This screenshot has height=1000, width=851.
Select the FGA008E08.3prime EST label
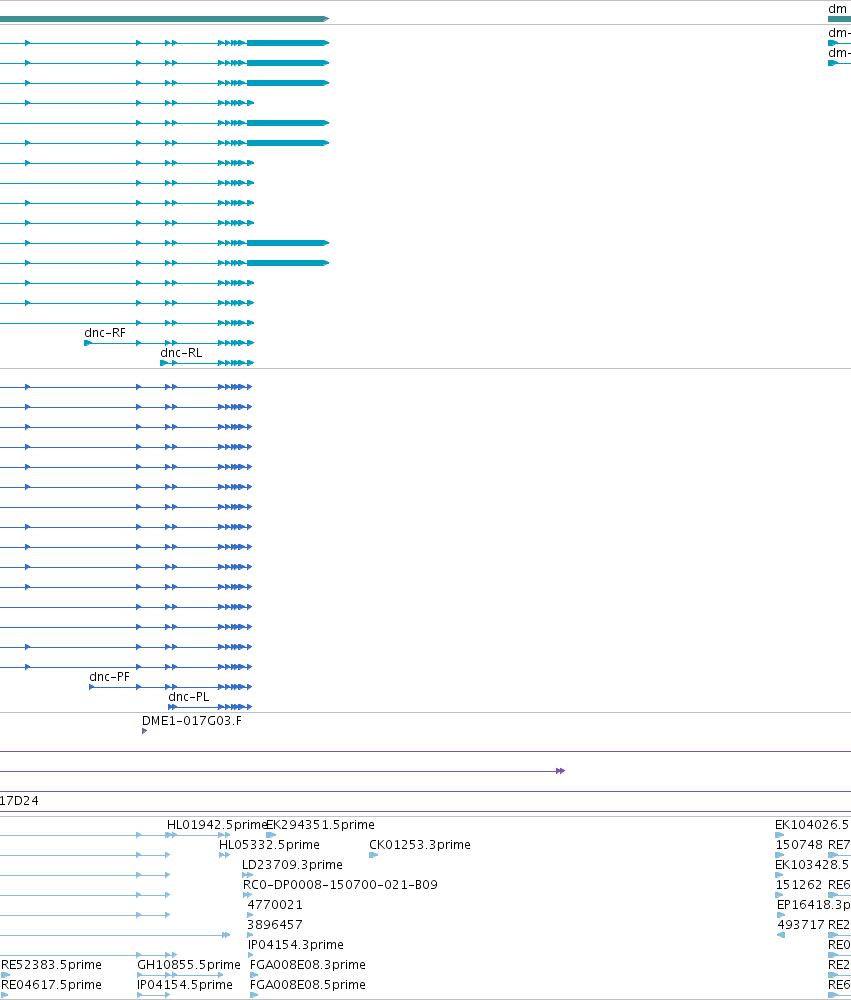(x=307, y=965)
